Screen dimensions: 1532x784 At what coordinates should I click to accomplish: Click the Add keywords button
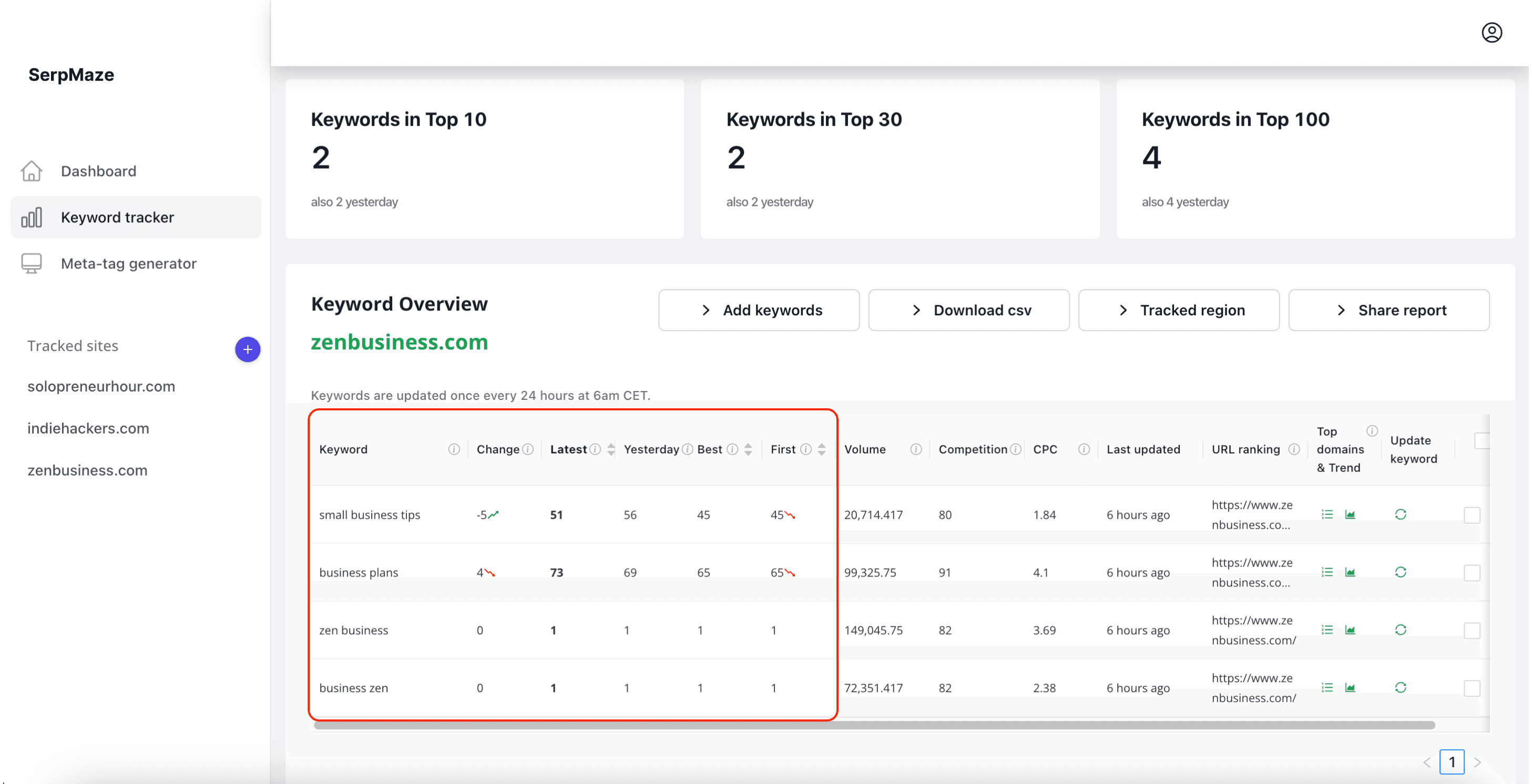pos(758,310)
